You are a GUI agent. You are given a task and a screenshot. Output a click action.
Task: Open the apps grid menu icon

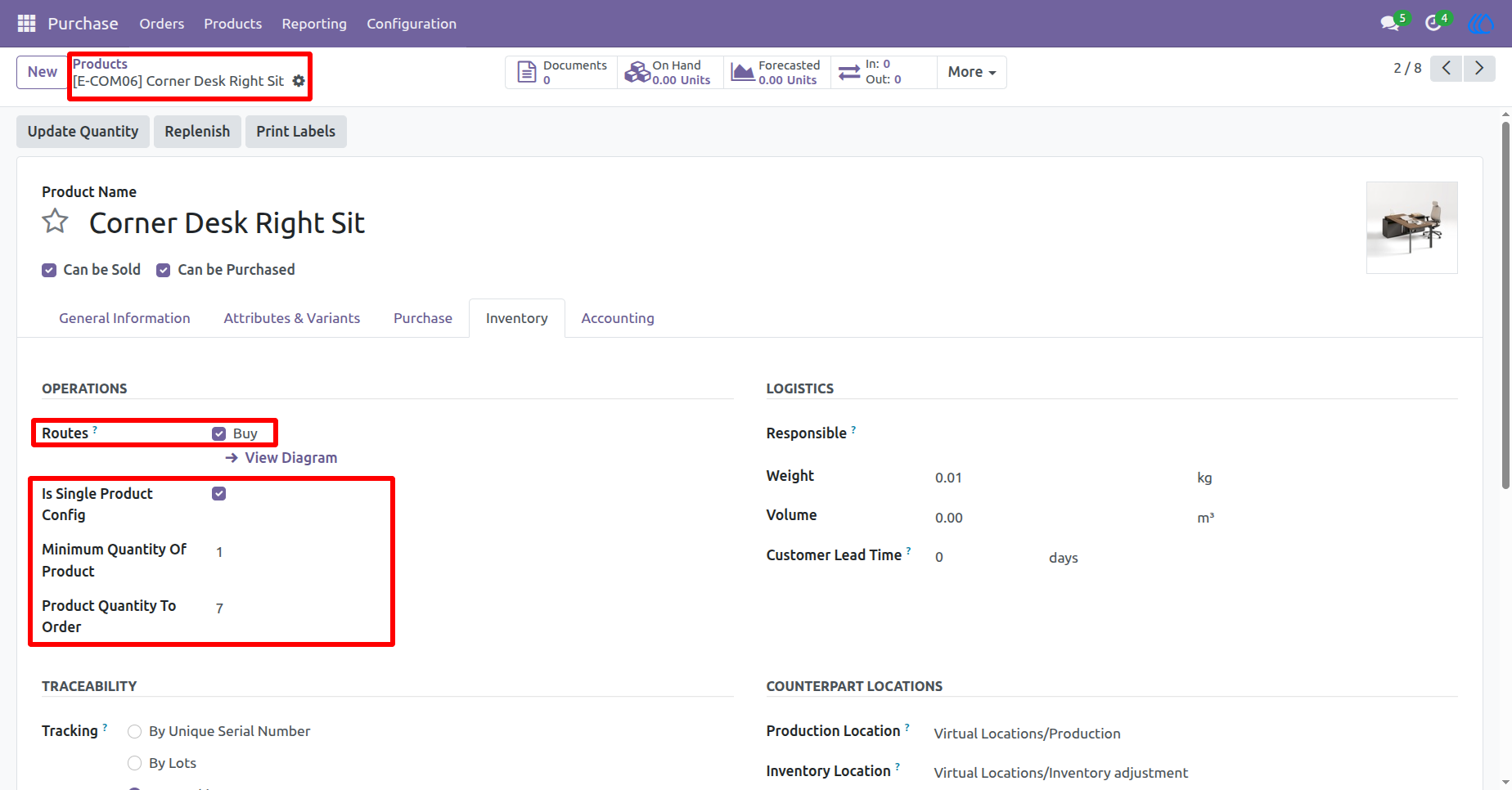[26, 24]
